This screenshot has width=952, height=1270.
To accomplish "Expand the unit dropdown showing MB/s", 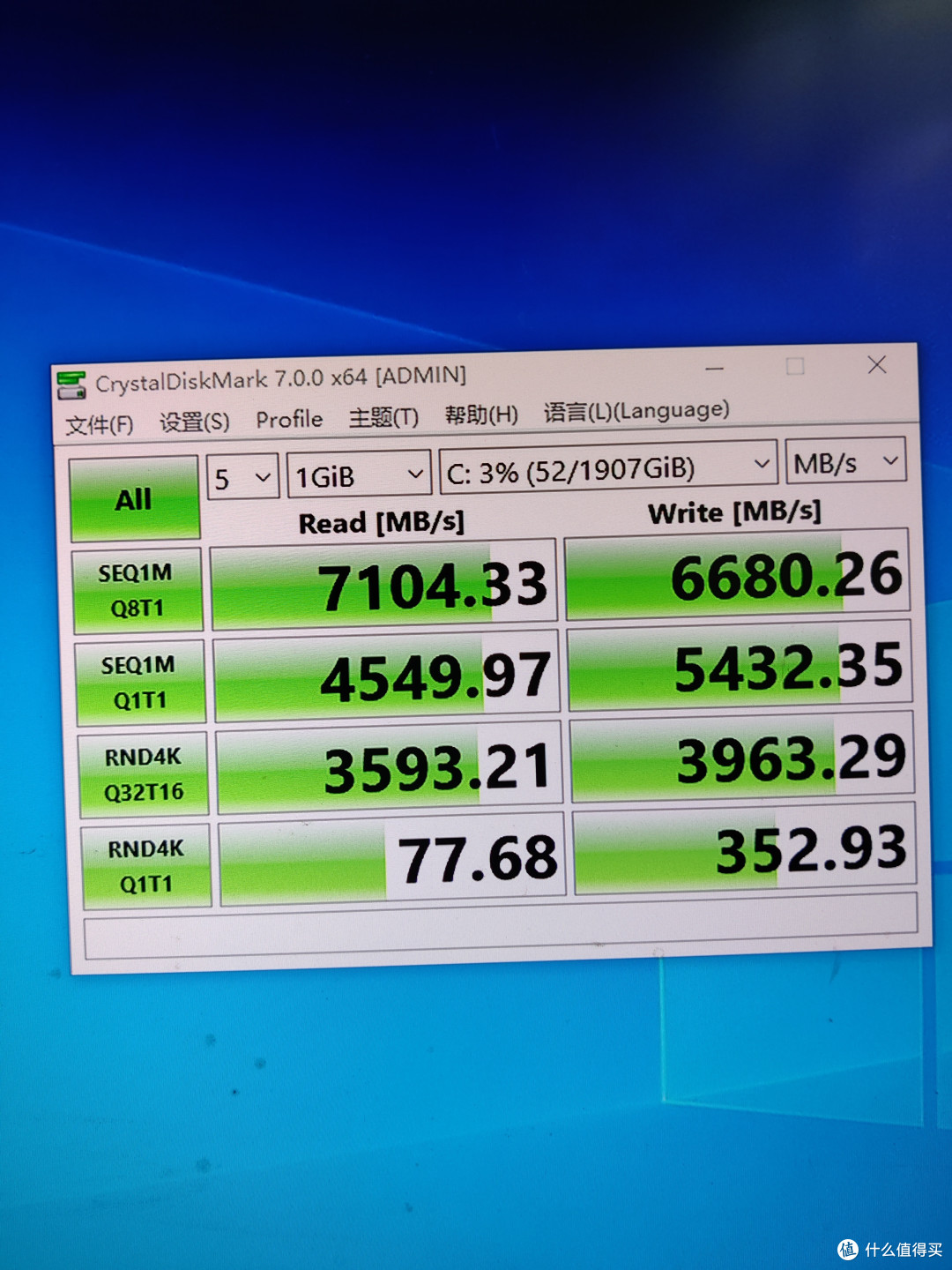I will tap(845, 460).
